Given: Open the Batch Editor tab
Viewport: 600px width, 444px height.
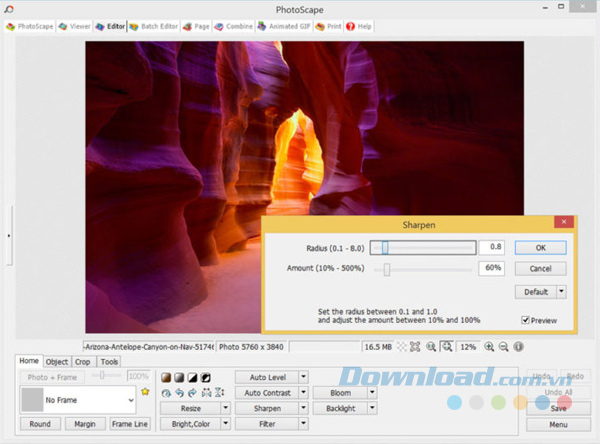Looking at the screenshot, I should 157,26.
